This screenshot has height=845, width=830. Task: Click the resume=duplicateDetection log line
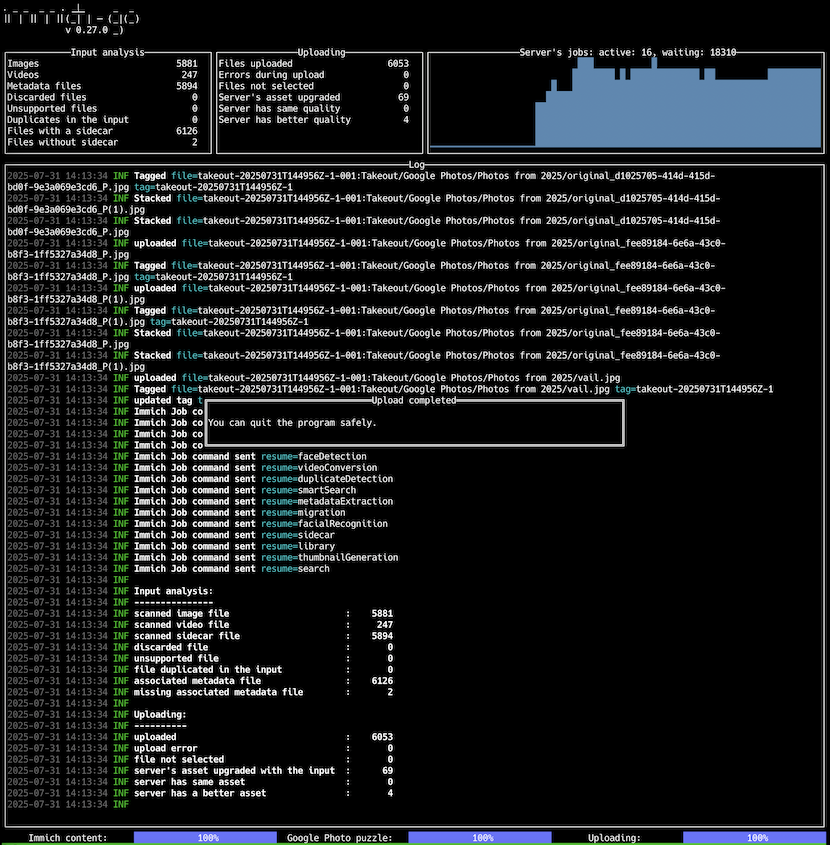[x=264, y=479]
